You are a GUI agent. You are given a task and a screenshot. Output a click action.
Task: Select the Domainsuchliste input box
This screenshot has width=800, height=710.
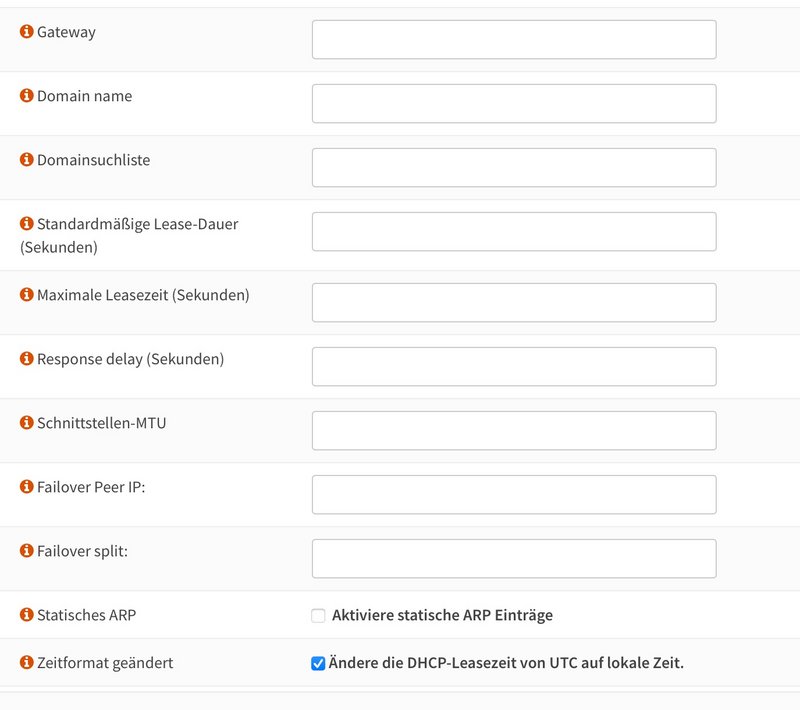tap(514, 168)
